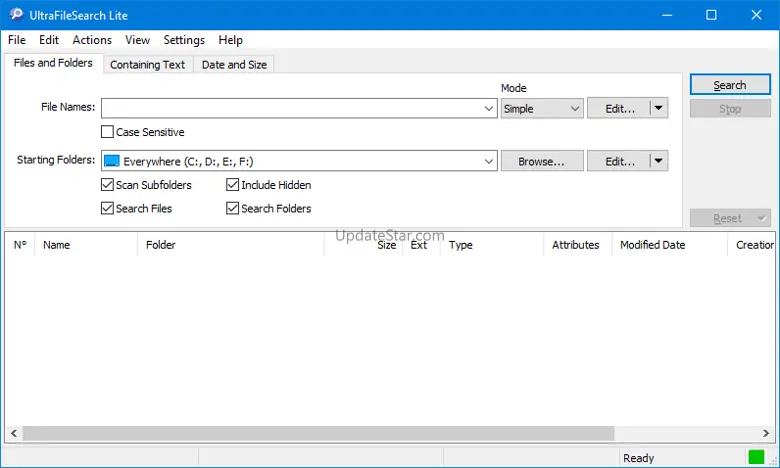Disable the Search Folders checkbox

click(x=233, y=209)
